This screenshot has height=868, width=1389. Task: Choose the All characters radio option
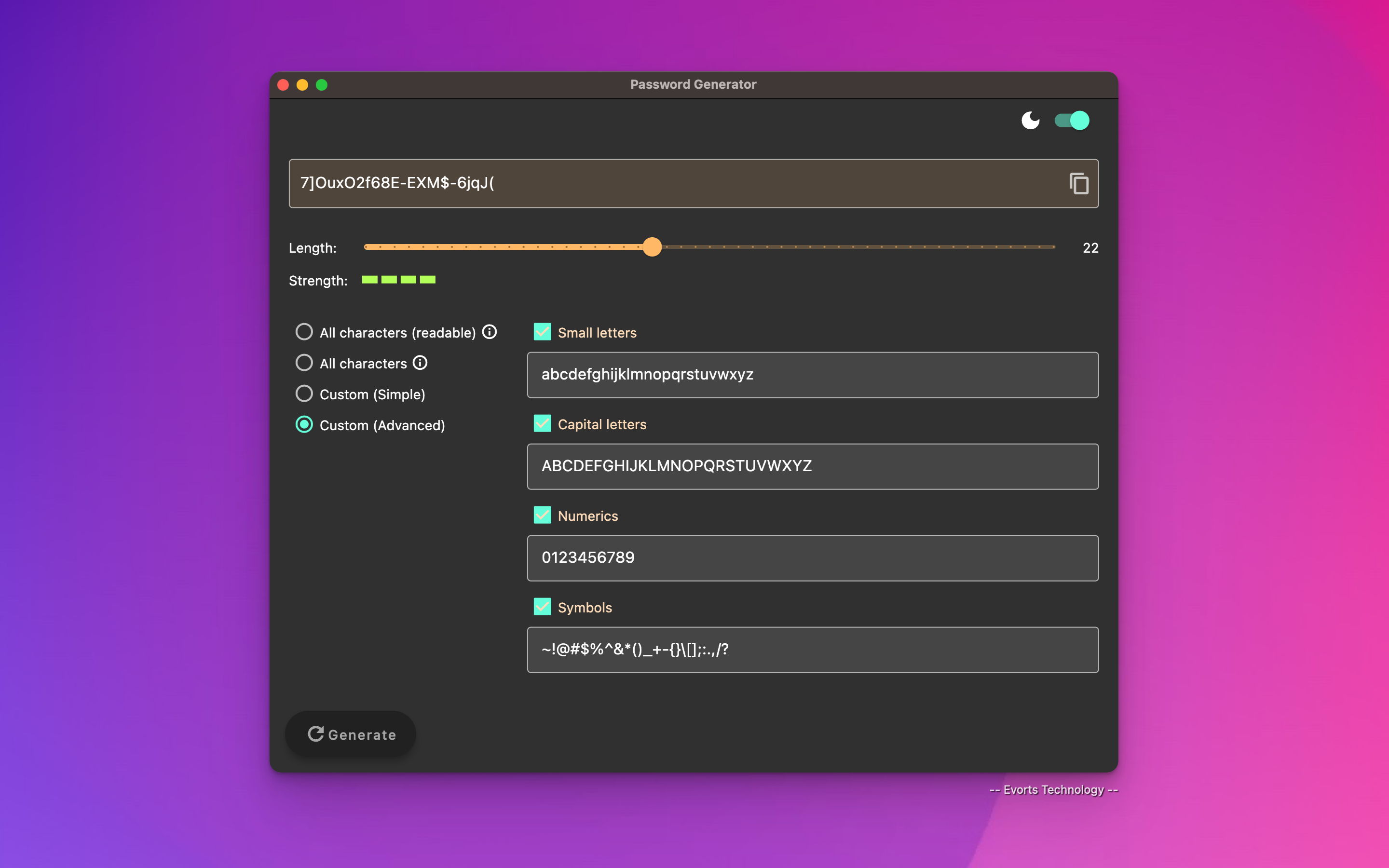click(304, 363)
